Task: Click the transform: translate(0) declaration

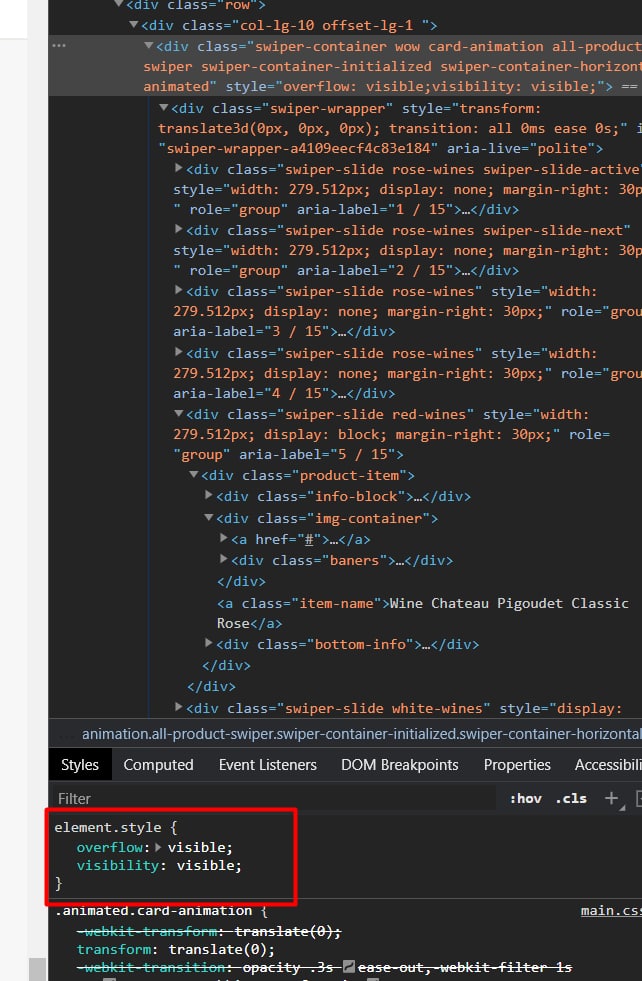Action: [175, 949]
